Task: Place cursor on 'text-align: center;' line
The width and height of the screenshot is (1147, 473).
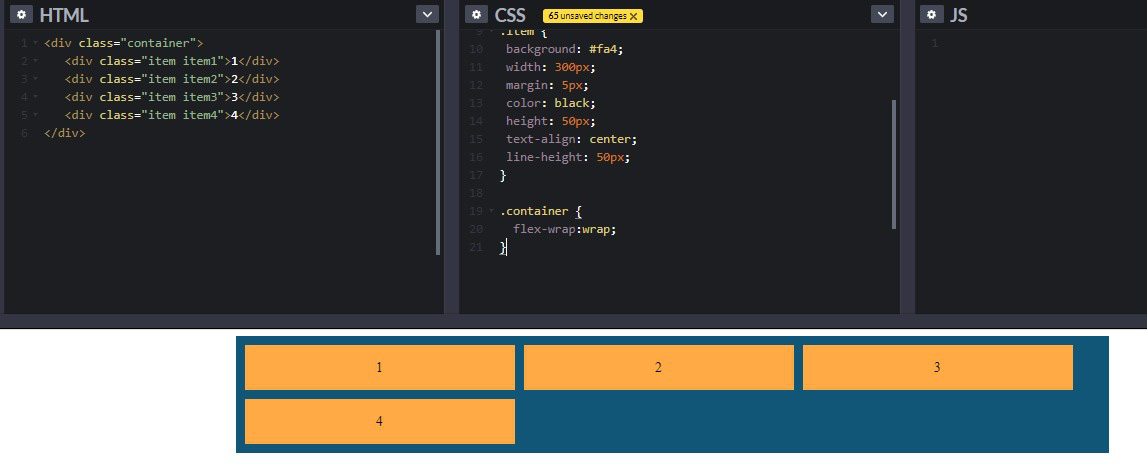Action: [572, 139]
